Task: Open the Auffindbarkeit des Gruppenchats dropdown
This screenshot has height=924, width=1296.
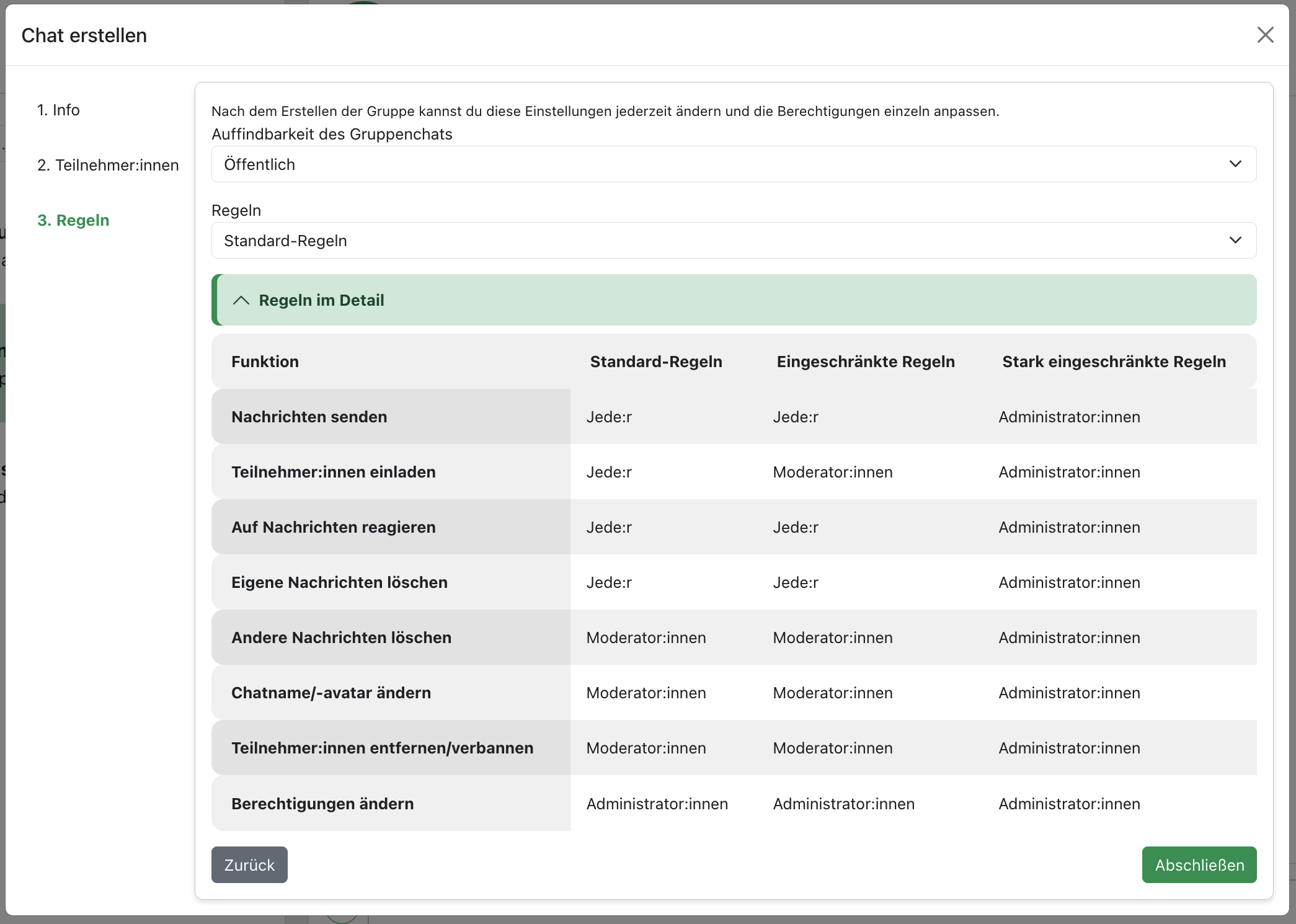Action: point(733,164)
